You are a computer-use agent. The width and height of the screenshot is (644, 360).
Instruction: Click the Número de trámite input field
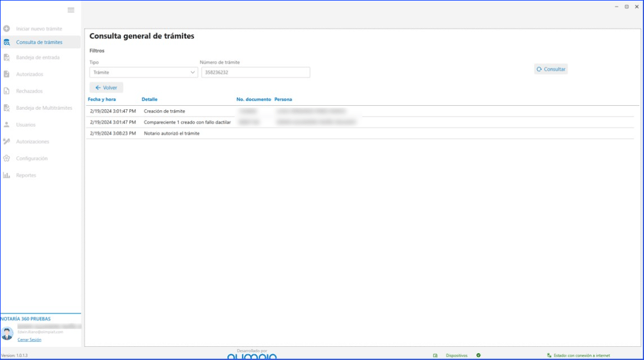tap(255, 72)
